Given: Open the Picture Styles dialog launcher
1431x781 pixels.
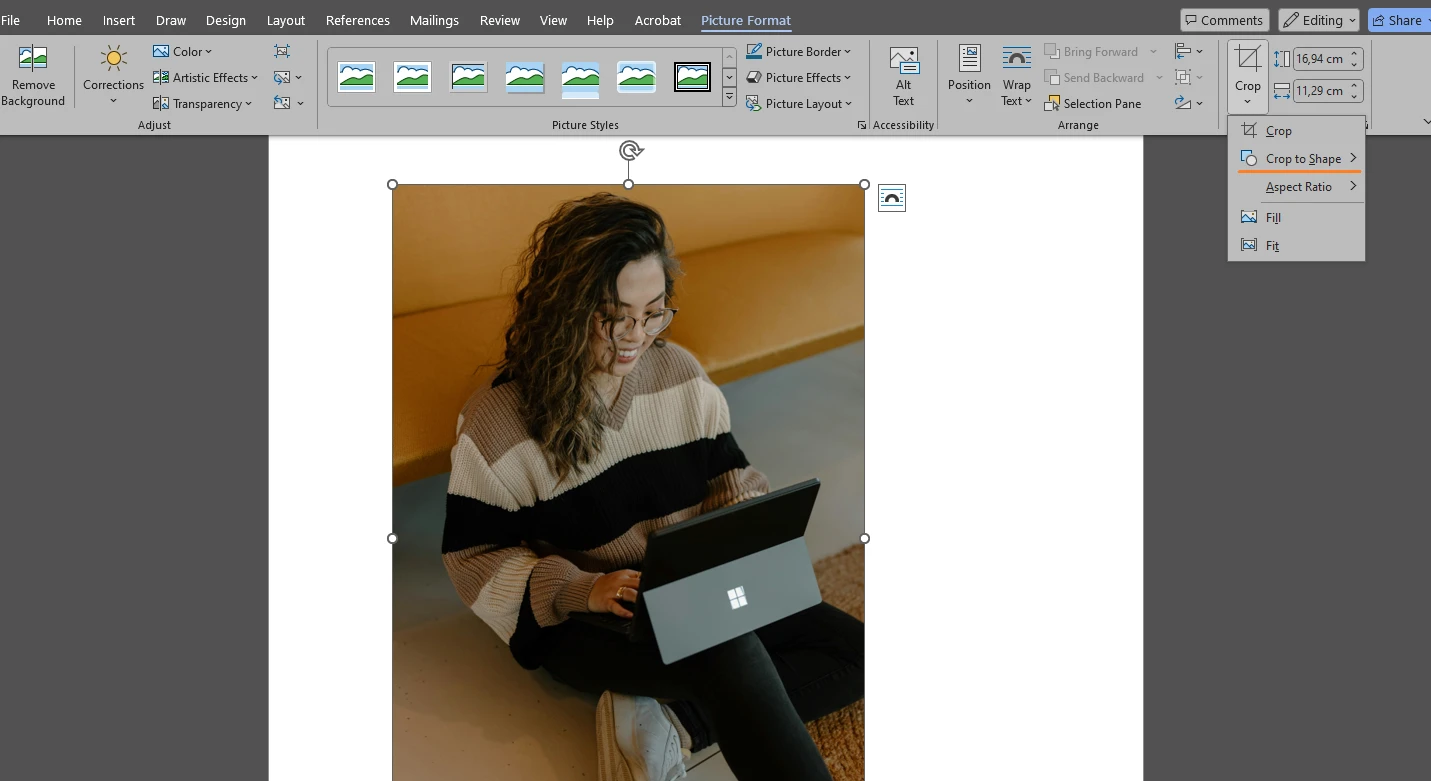Looking at the screenshot, I should 861,125.
